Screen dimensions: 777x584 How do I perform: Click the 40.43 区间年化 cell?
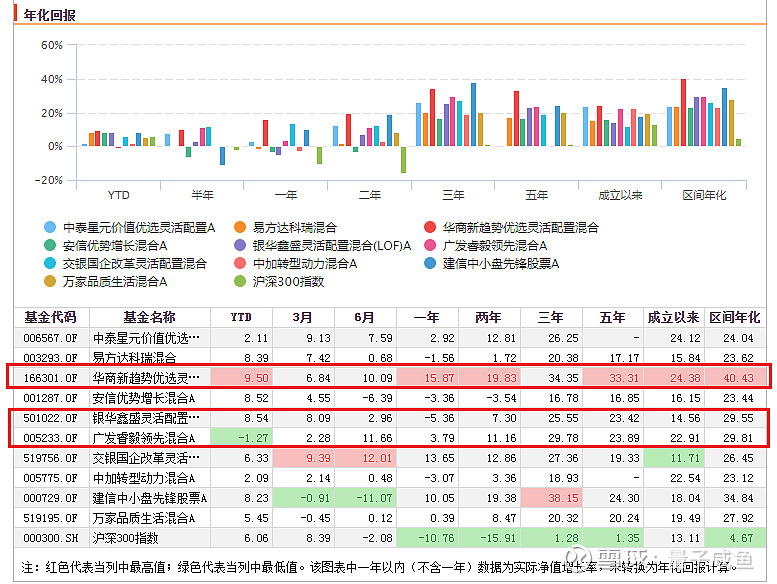tap(735, 378)
